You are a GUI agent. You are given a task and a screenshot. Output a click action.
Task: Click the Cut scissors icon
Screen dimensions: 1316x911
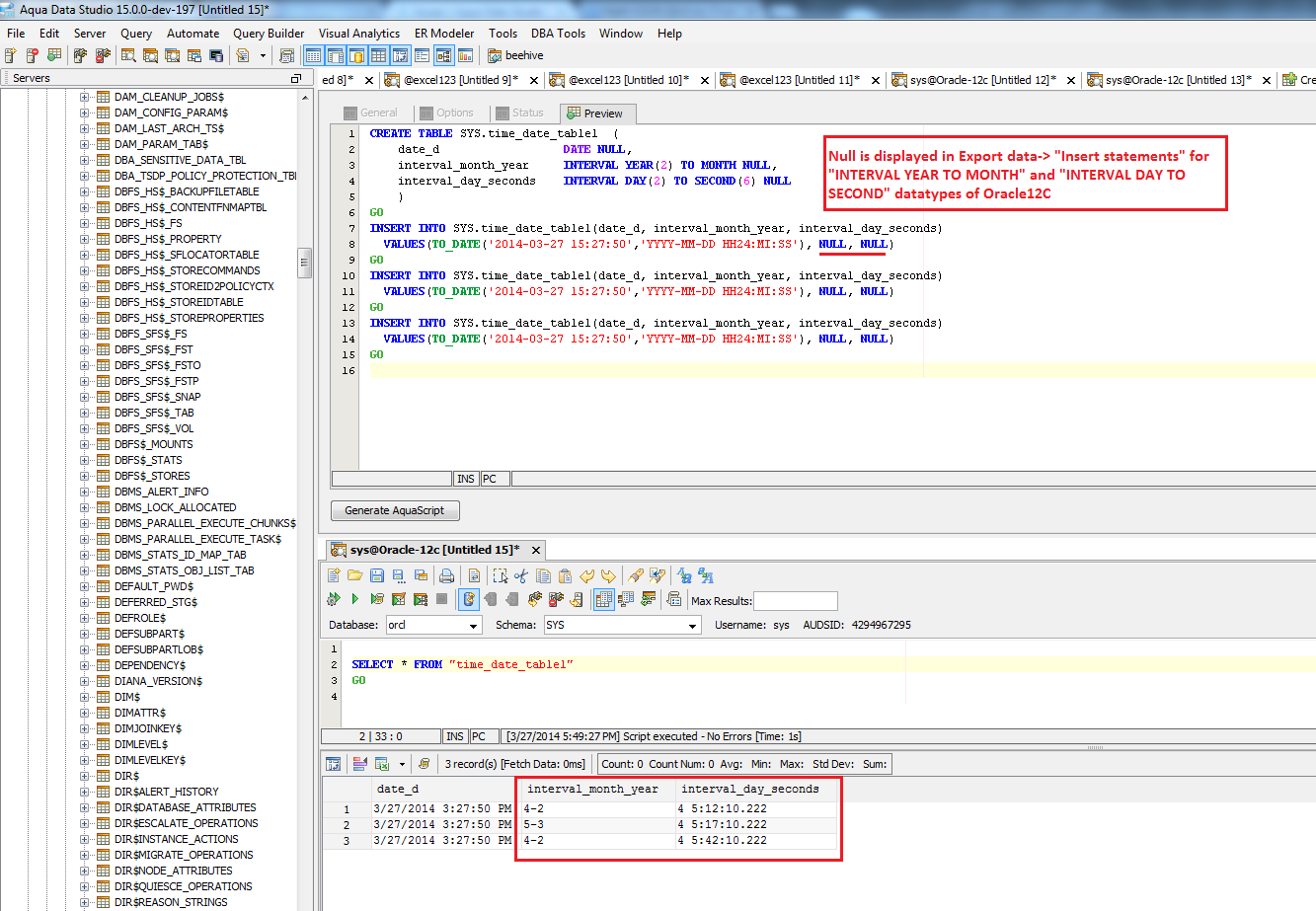tap(521, 575)
